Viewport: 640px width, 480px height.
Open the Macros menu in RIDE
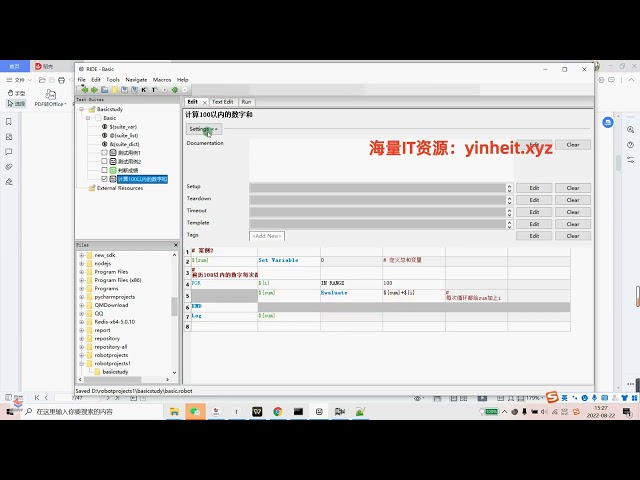coord(162,80)
